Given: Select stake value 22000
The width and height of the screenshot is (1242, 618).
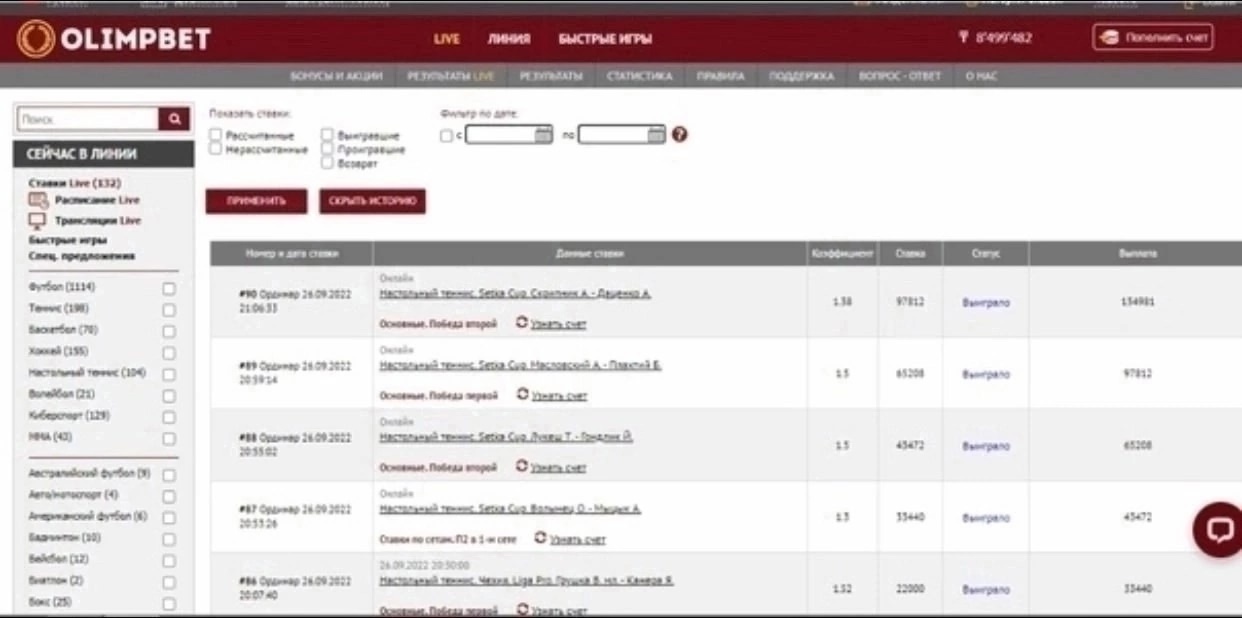Looking at the screenshot, I should (x=910, y=589).
